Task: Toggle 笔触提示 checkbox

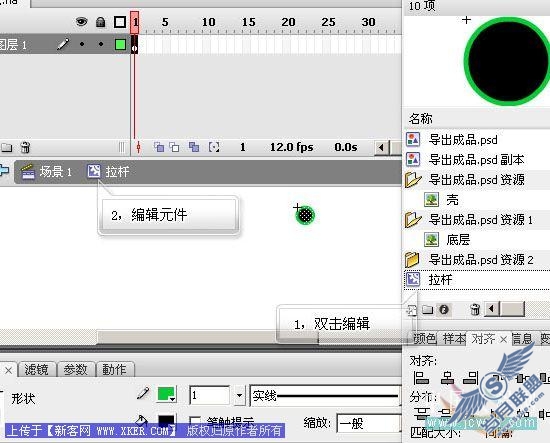Action: click(195, 421)
